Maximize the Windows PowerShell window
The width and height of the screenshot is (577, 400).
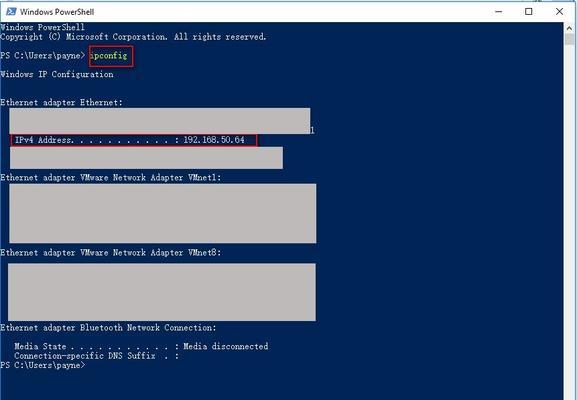pos(528,12)
